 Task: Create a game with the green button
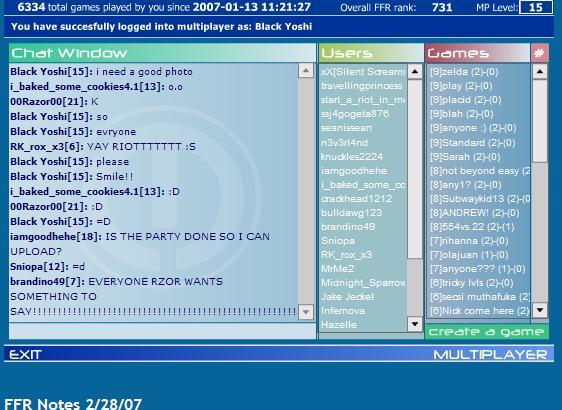tap(486, 332)
